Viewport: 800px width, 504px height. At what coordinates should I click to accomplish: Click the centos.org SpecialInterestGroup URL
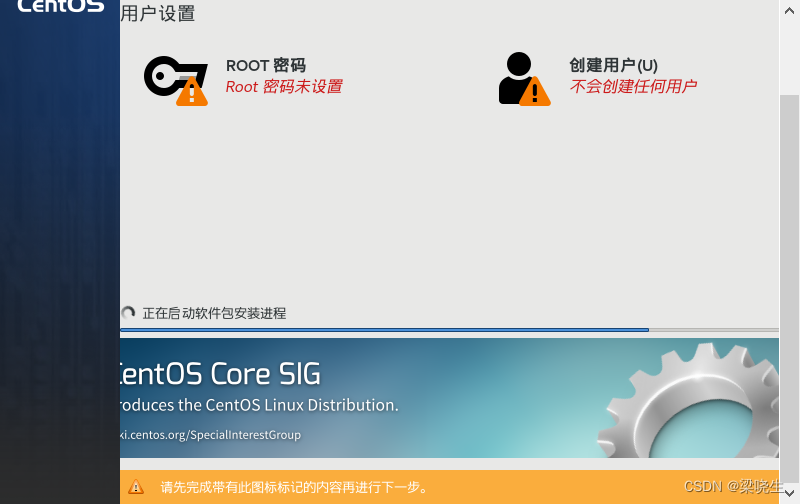[210, 435]
